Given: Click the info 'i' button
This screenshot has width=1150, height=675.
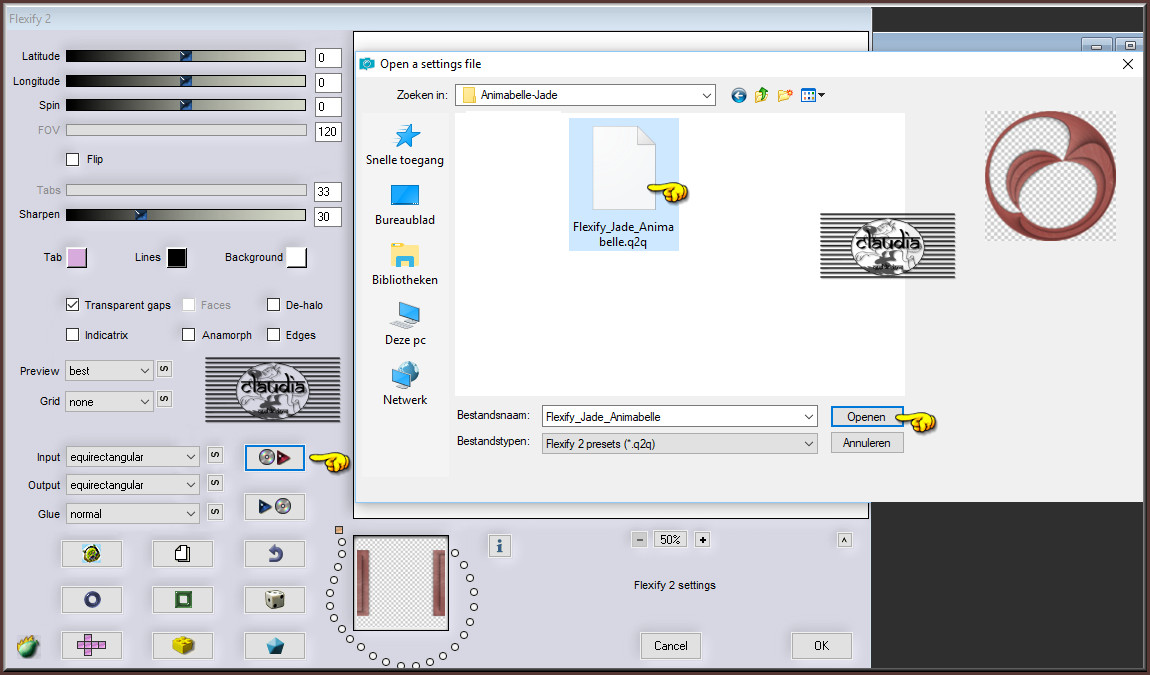Looking at the screenshot, I should click(x=499, y=546).
